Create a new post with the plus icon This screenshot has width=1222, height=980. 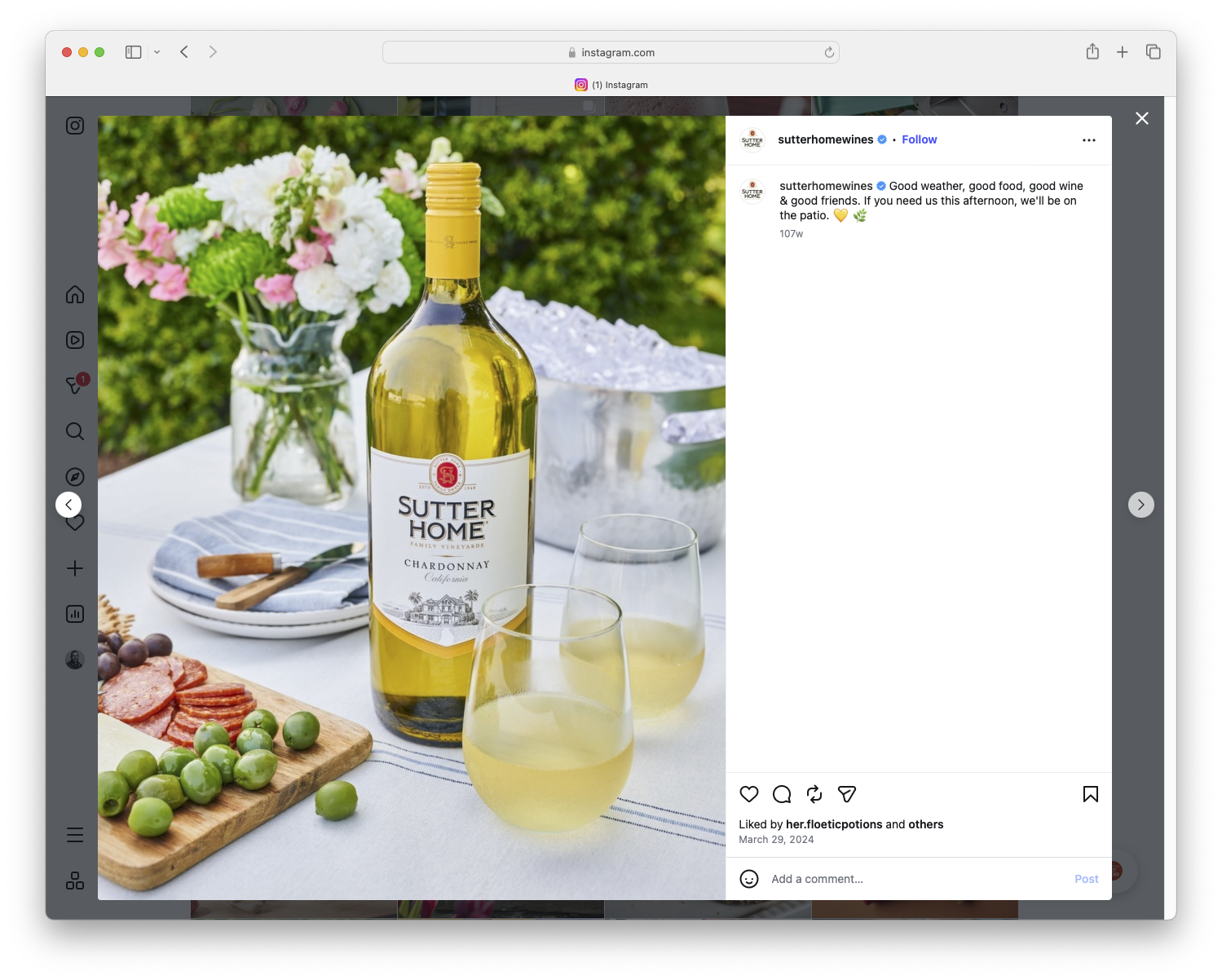74,568
